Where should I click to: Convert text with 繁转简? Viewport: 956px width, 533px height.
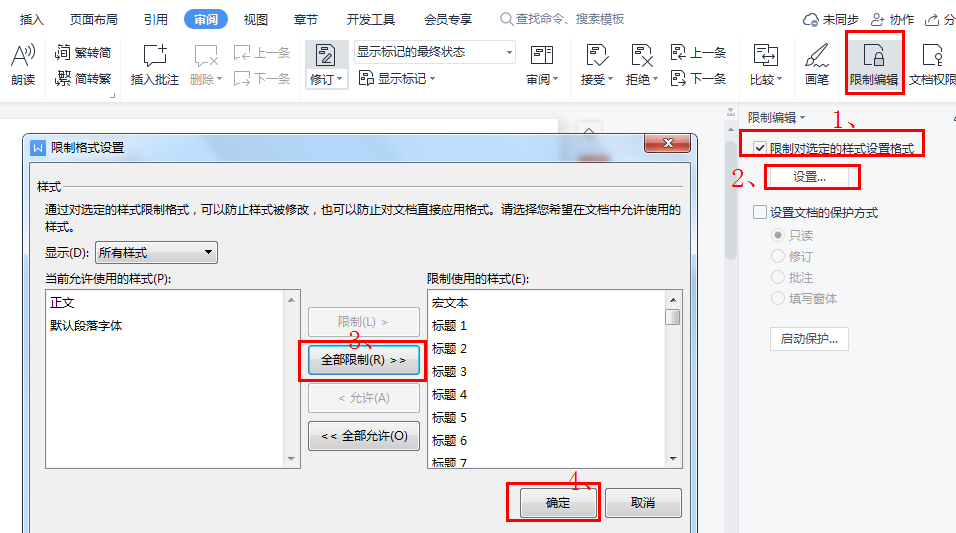(x=83, y=52)
